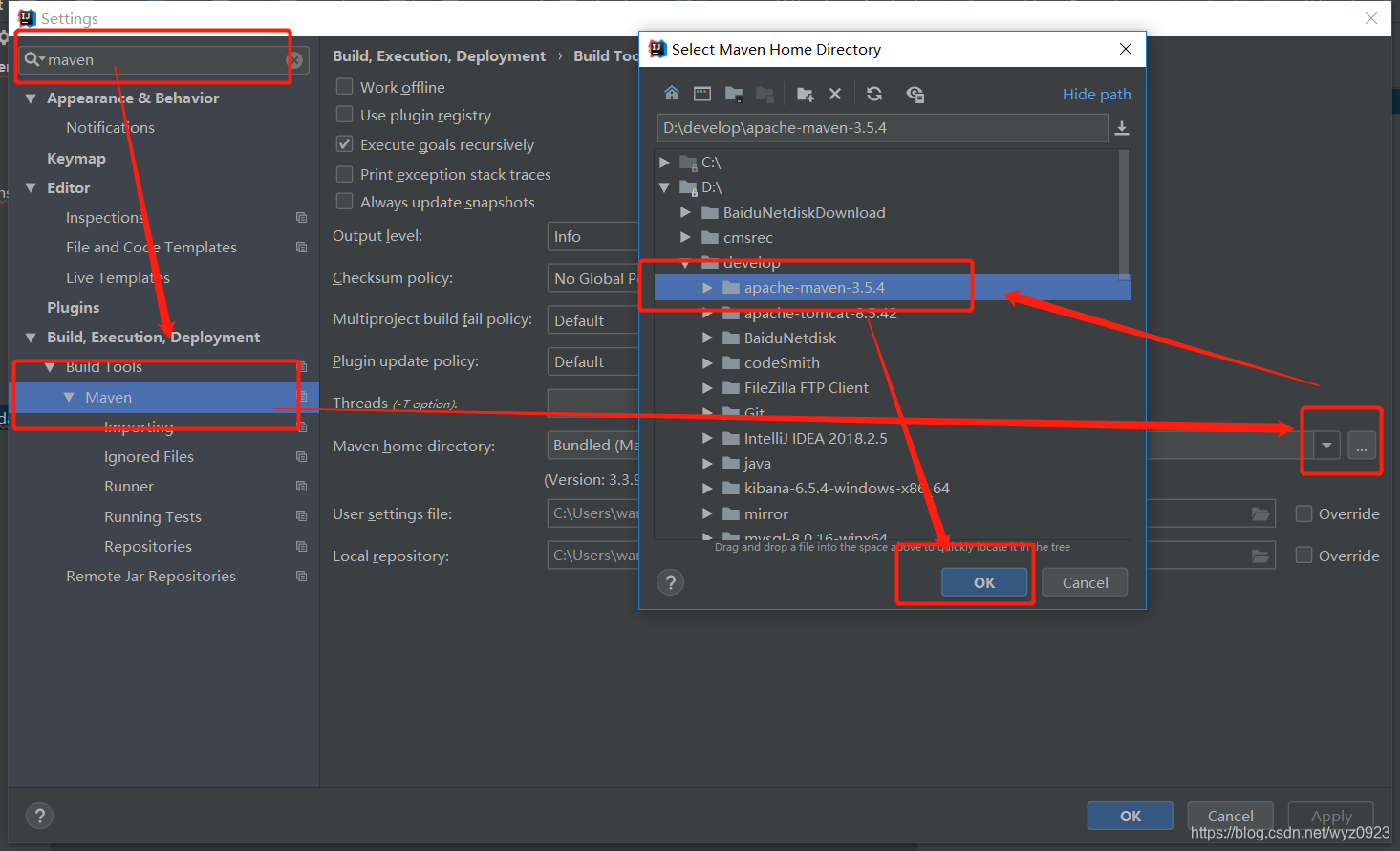Click project-level icon next to Running Tests
1400x851 pixels.
tap(302, 516)
